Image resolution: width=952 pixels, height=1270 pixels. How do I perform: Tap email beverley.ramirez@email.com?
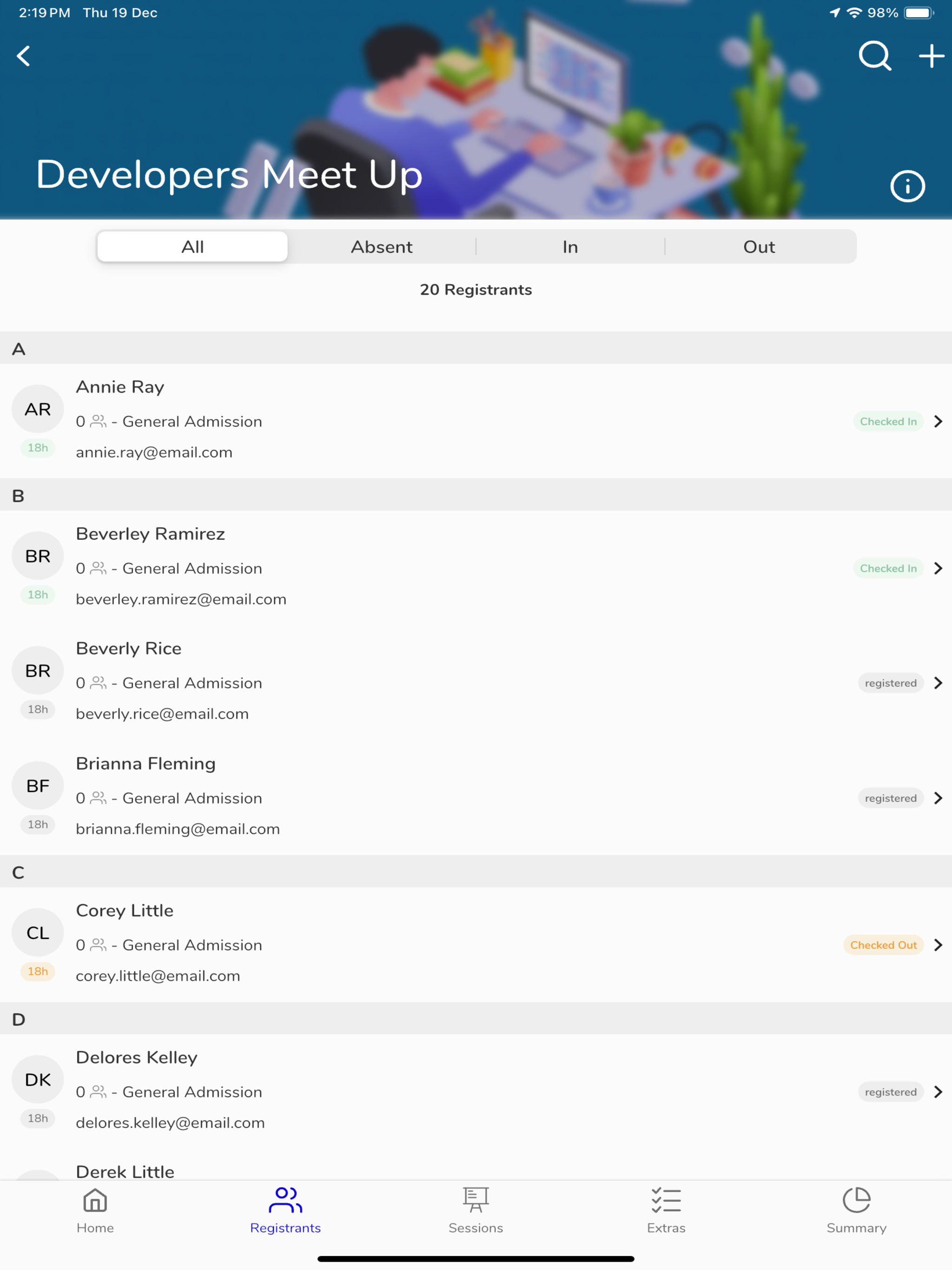click(x=181, y=599)
